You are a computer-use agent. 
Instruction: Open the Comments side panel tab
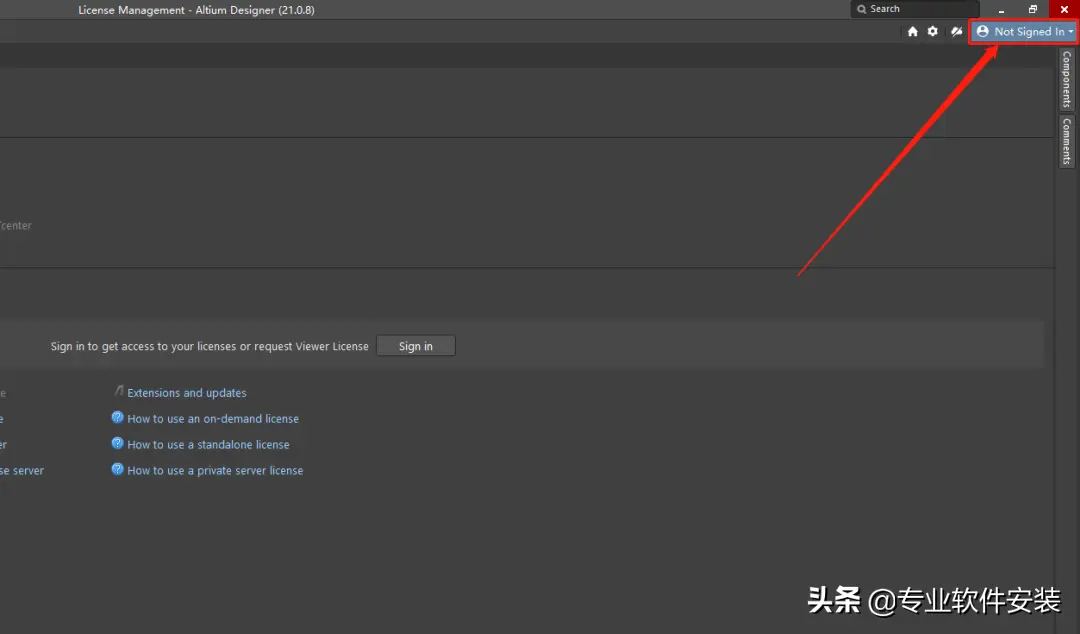(1066, 141)
